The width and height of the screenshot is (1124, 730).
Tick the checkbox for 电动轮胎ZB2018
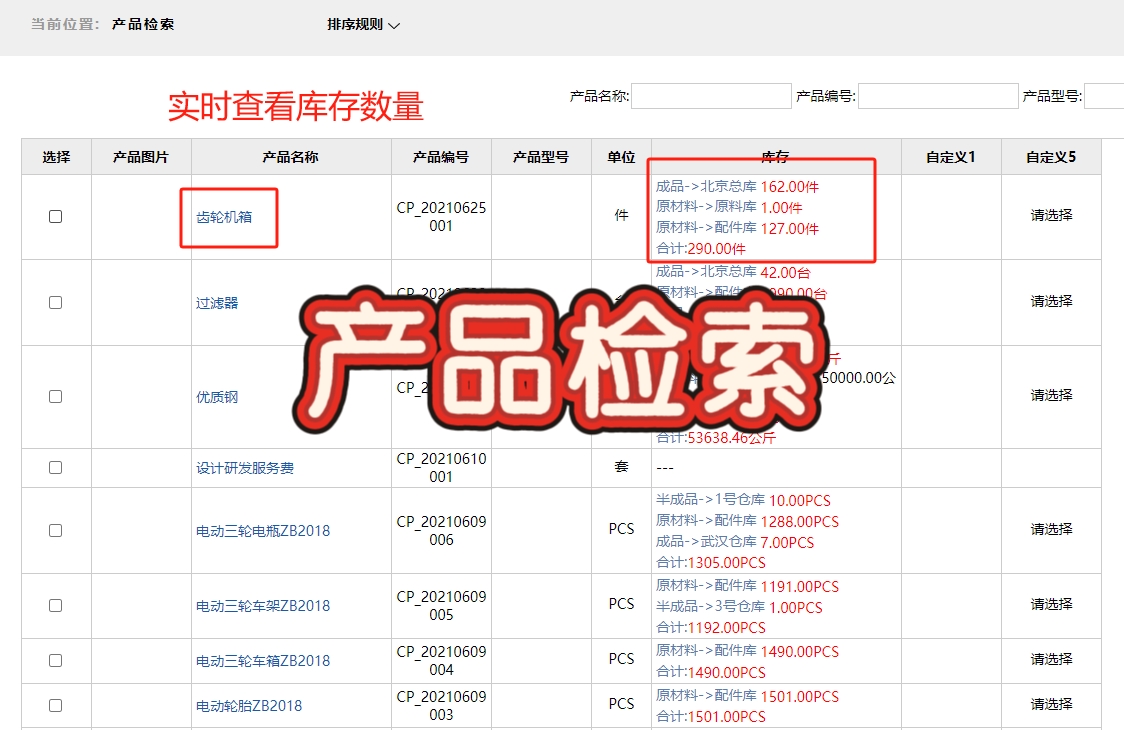tap(55, 706)
